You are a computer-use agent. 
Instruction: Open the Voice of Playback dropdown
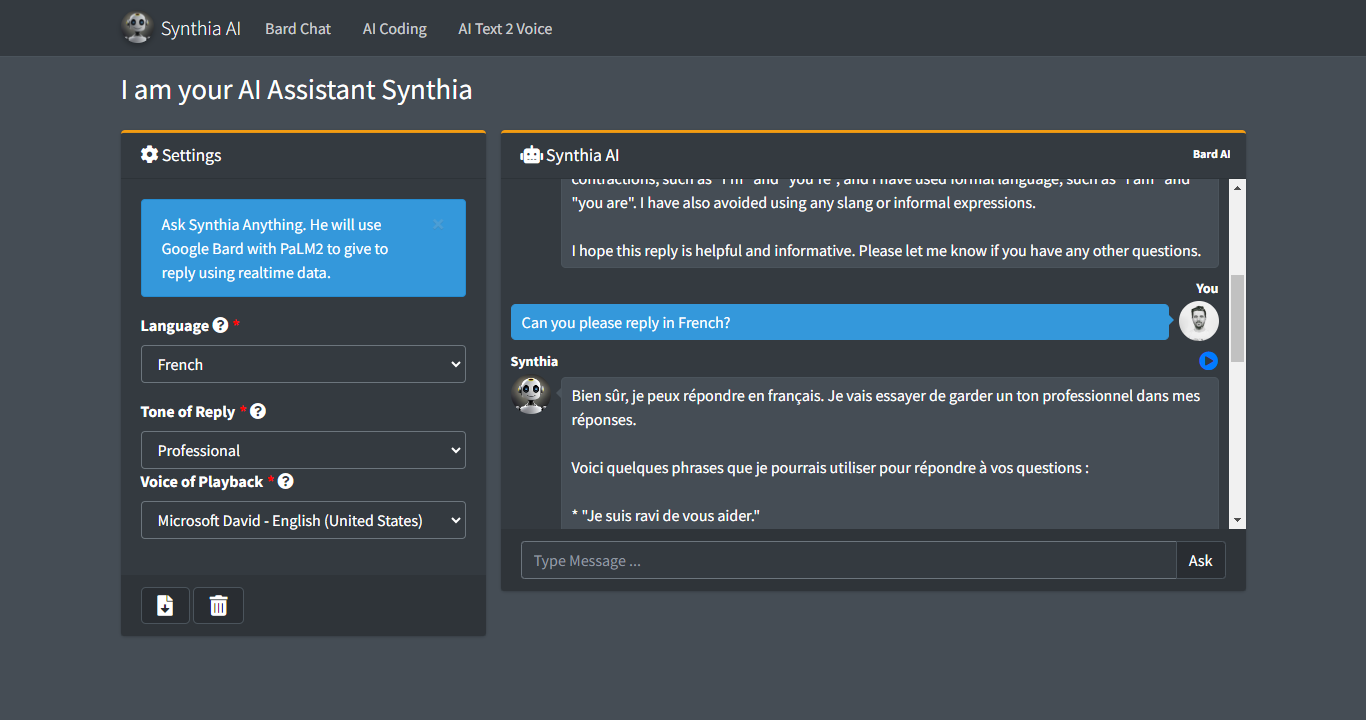303,520
